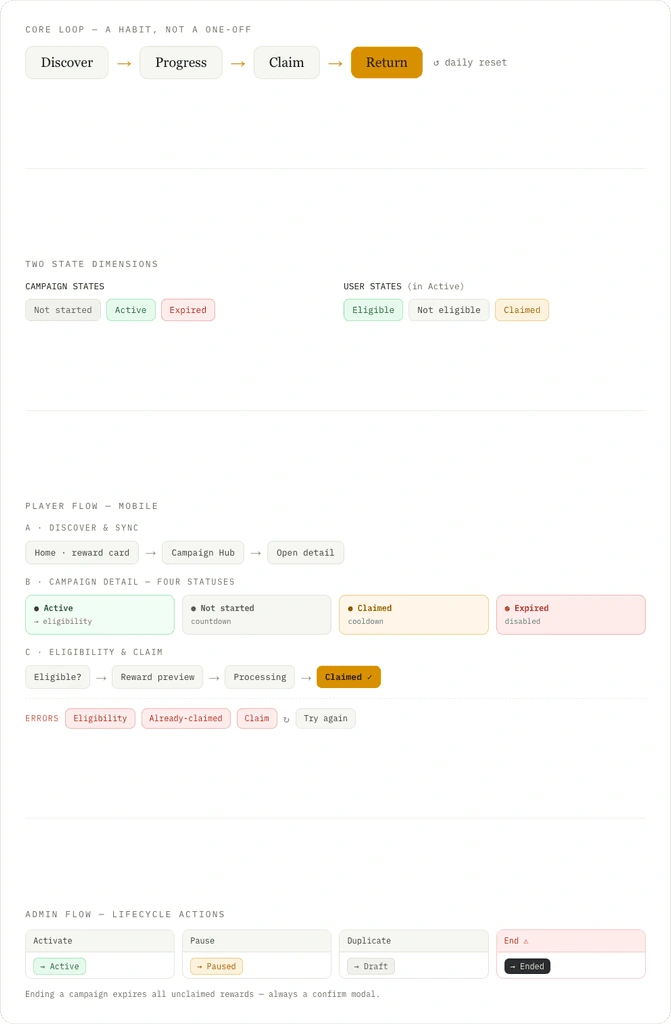Click the retry icon before Try again
The image size is (671, 1024).
point(286,719)
